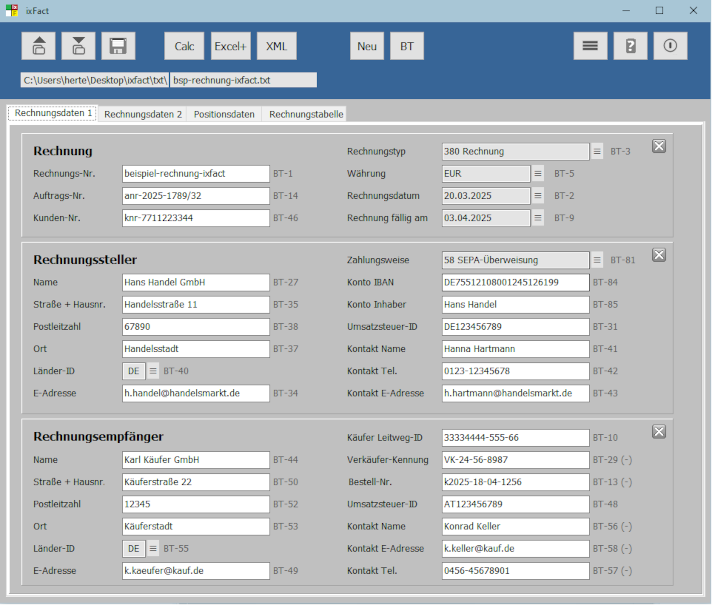Click the floppy disk save icon
The image size is (712, 605).
pos(119,46)
